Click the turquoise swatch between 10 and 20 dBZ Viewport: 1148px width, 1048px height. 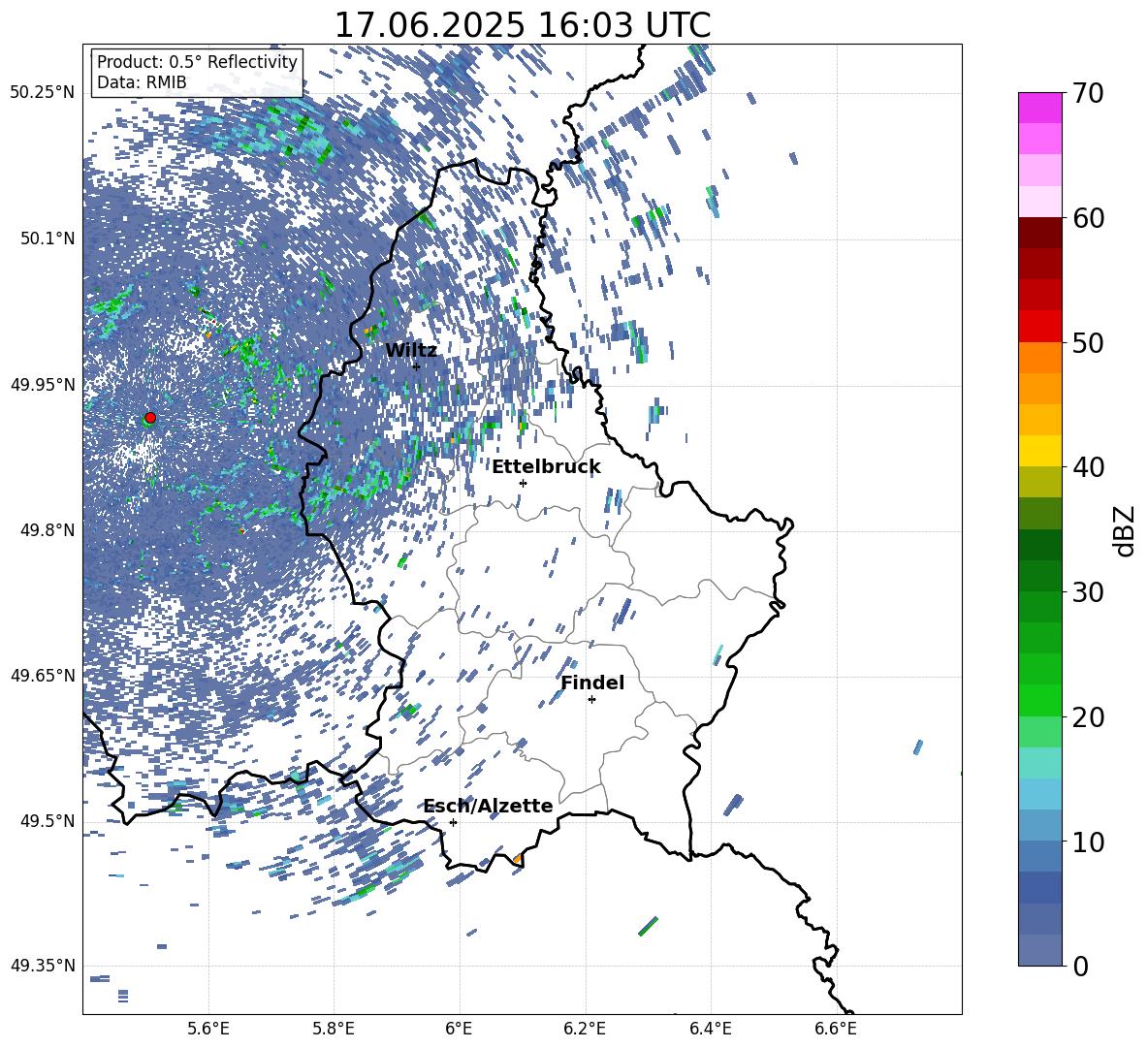[x=1039, y=763]
